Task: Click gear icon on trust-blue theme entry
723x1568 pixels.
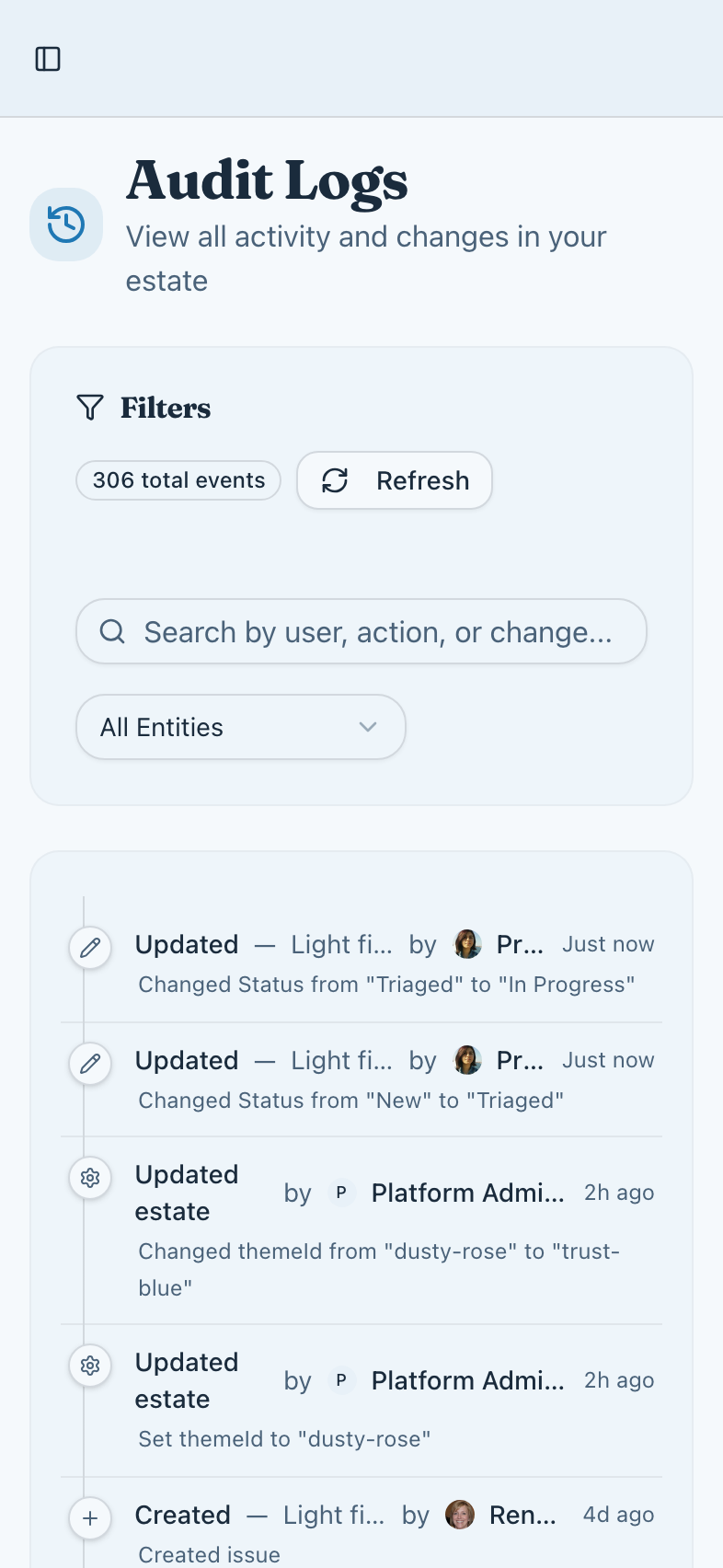Action: (90, 1178)
